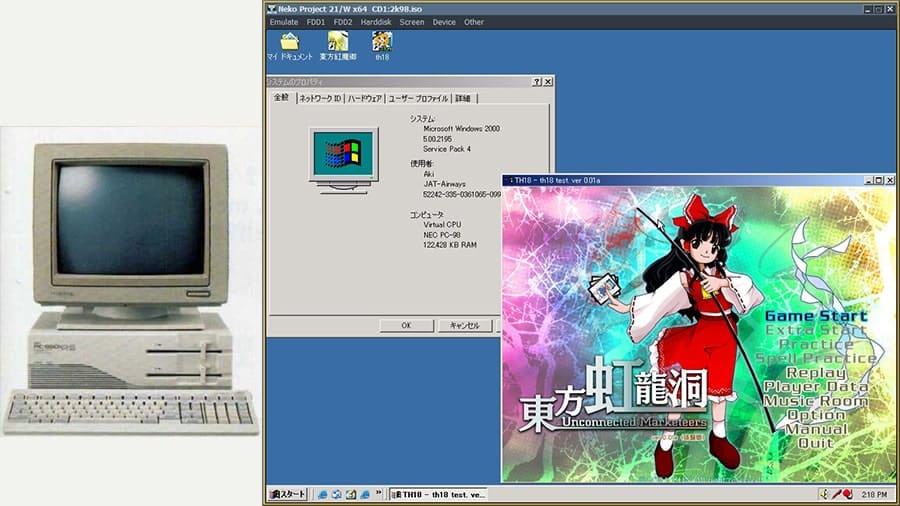Screen dimensions: 900x506
Task: Switch to the ハードウェア tab
Action: 365,98
